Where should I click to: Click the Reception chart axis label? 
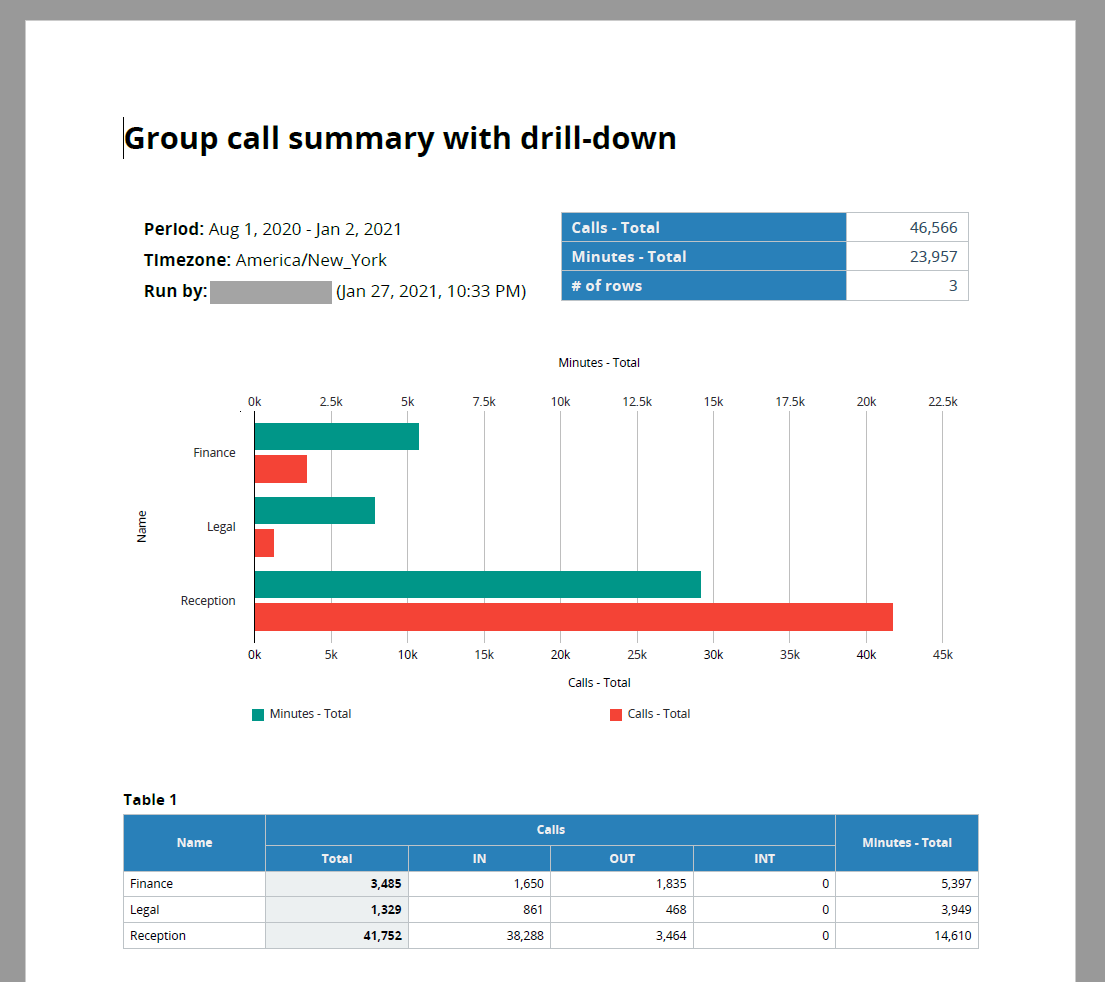[208, 601]
